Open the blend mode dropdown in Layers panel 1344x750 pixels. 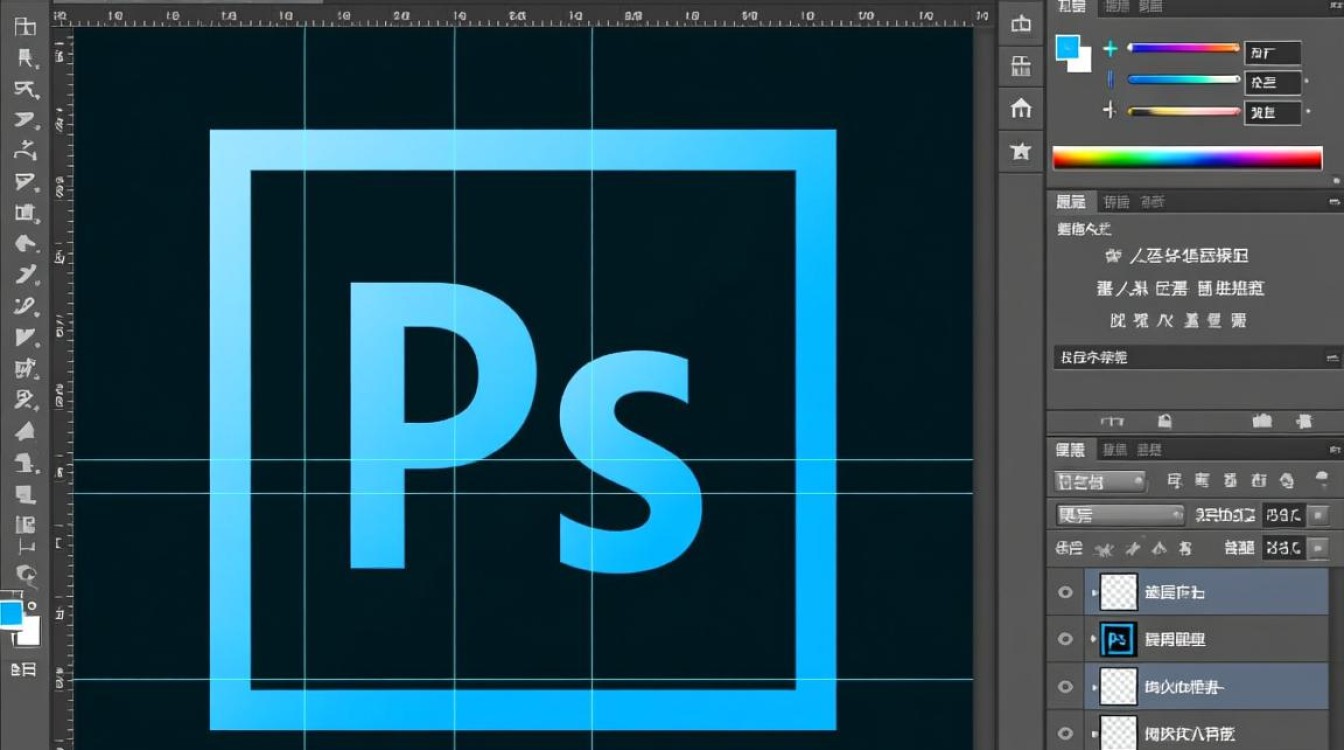click(1120, 515)
